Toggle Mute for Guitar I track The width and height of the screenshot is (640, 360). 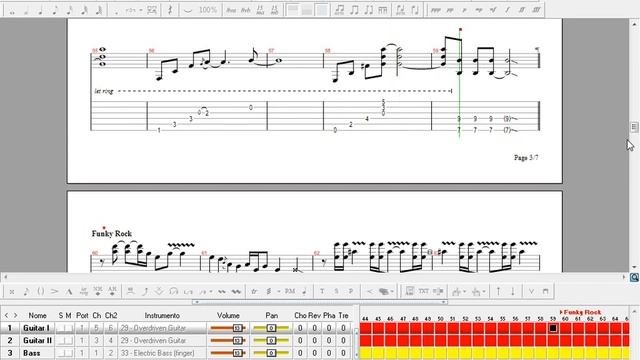pyautogui.click(x=69, y=328)
